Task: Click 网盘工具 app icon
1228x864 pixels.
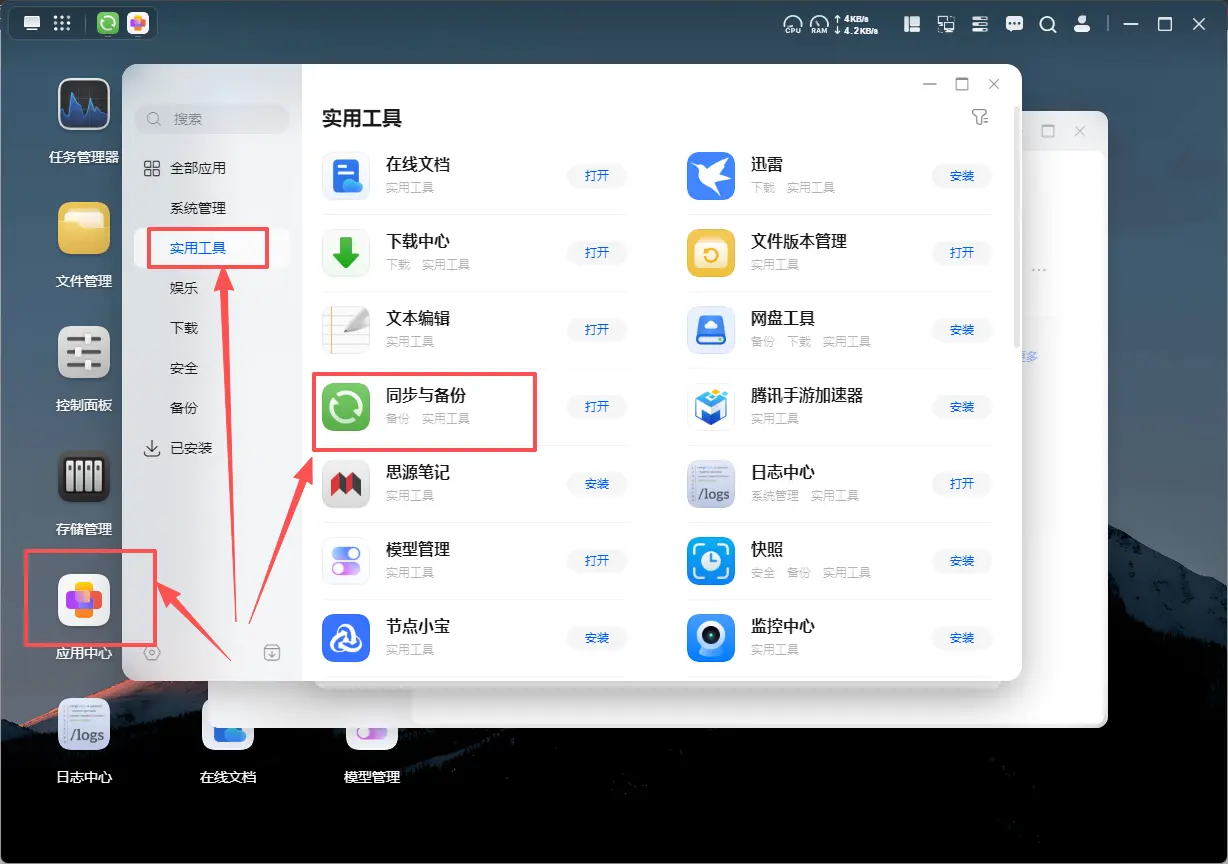Action: pos(711,330)
